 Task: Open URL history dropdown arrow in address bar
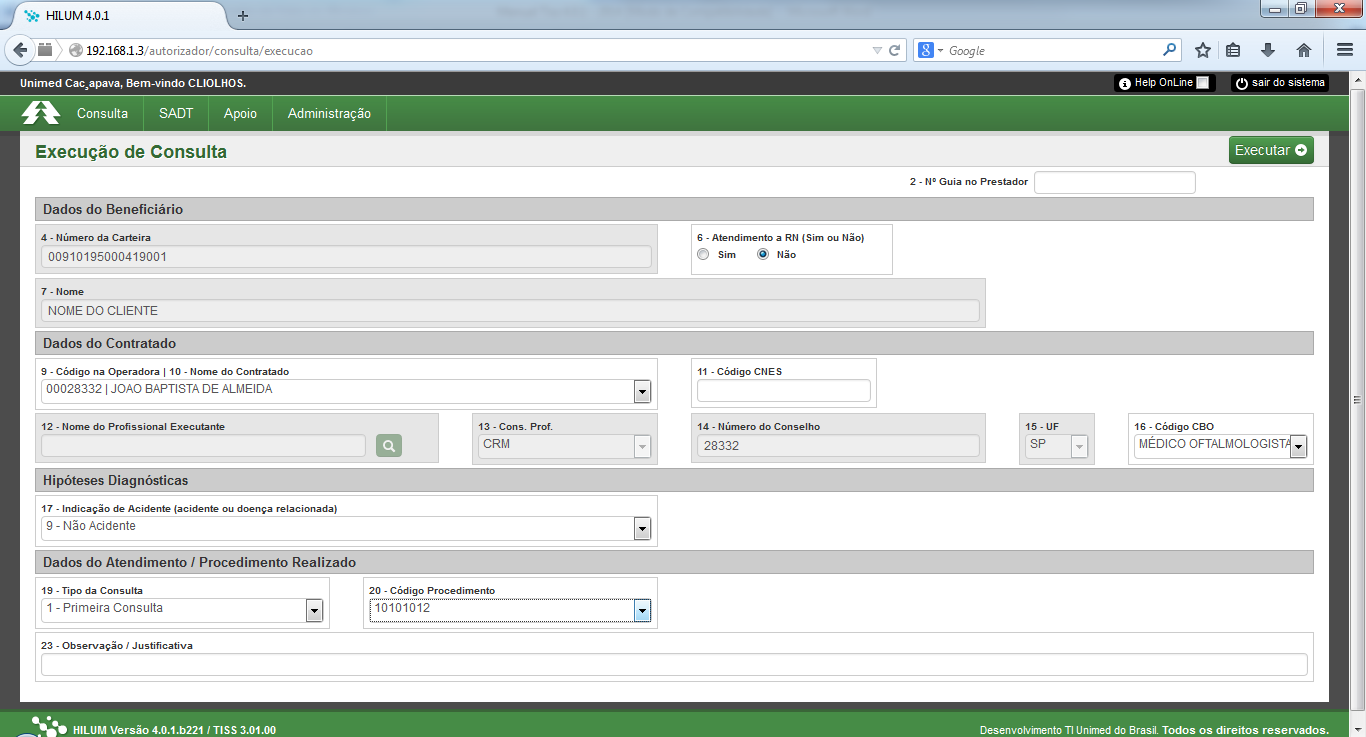click(877, 50)
